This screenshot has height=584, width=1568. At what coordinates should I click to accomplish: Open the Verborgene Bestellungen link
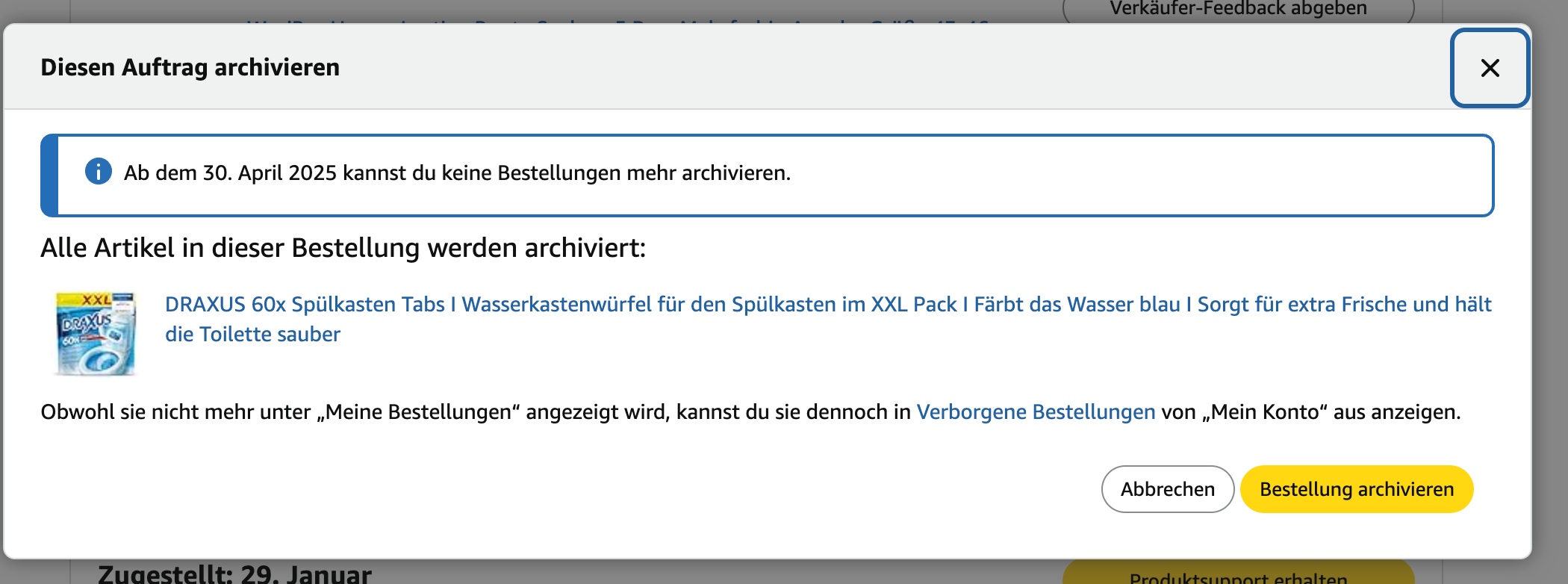(x=1036, y=412)
